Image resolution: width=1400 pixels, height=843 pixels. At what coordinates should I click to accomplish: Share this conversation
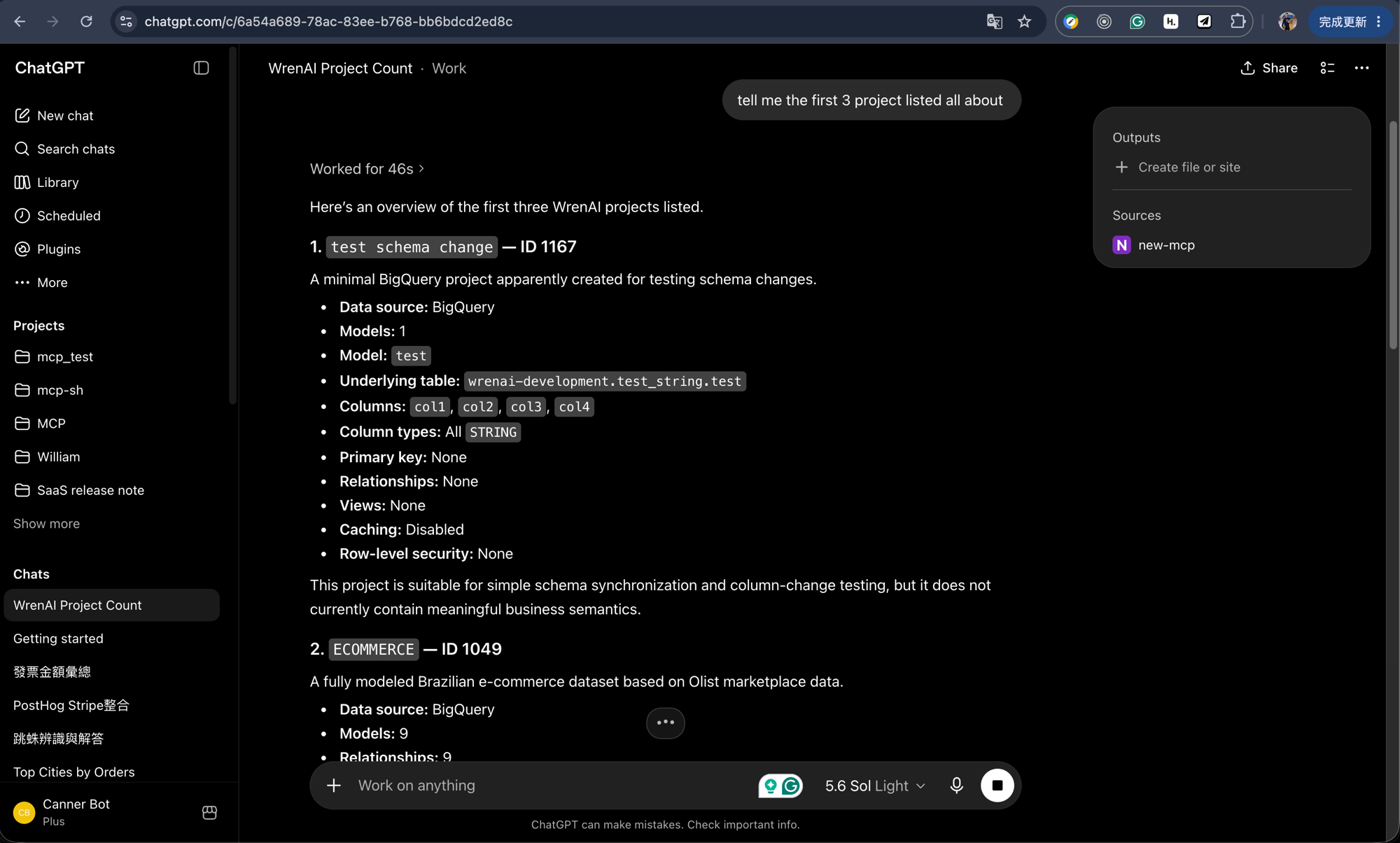pos(1268,68)
